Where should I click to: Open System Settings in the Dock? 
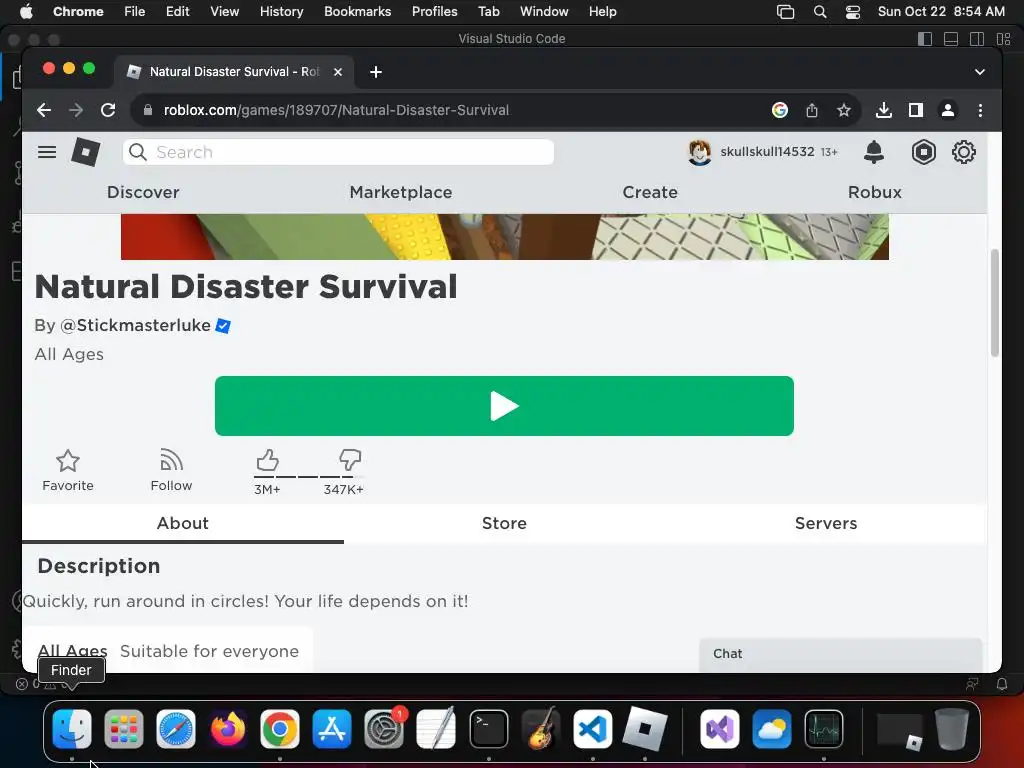click(x=384, y=729)
